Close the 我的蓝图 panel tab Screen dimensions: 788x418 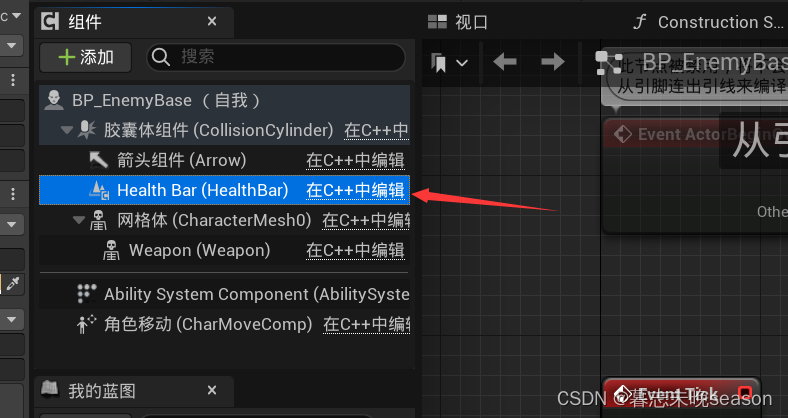[x=212, y=390]
